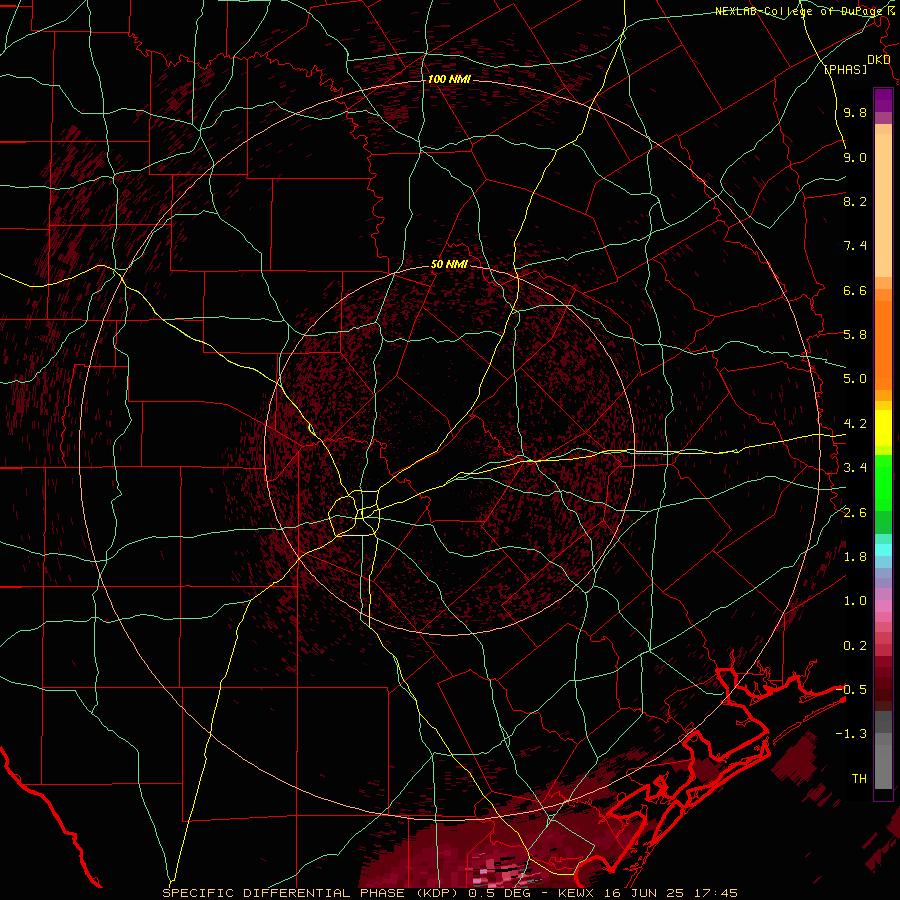Click the 5.0 value on color scale
Viewport: 900px width, 900px height.
click(x=855, y=379)
